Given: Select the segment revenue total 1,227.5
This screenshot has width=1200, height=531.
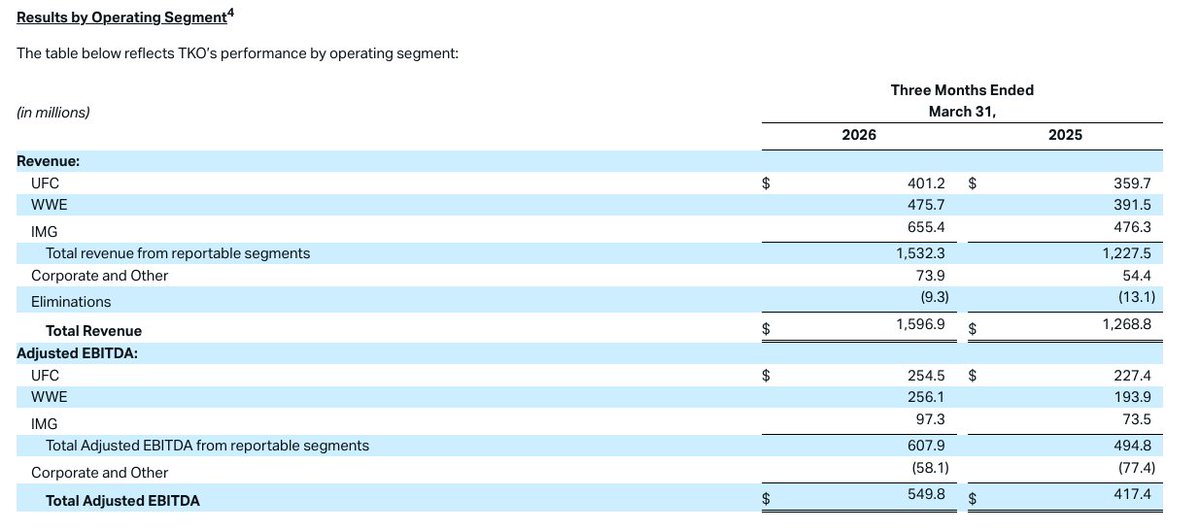Looking at the screenshot, I should pos(1127,254).
